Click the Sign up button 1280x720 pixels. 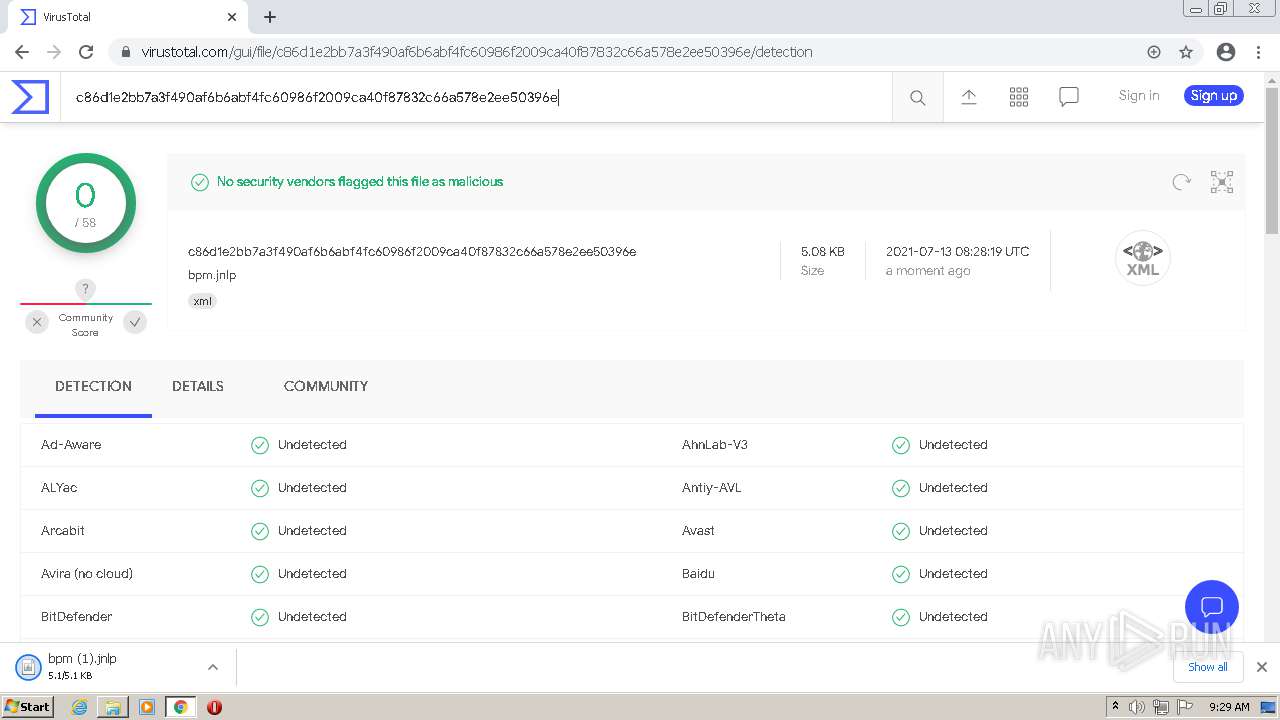point(1214,96)
